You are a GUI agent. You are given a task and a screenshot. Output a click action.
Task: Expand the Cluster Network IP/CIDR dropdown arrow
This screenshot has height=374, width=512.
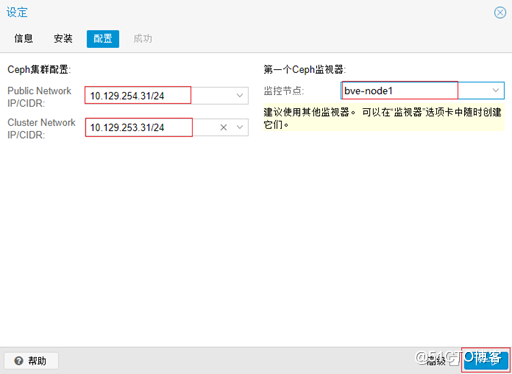[x=240, y=127]
